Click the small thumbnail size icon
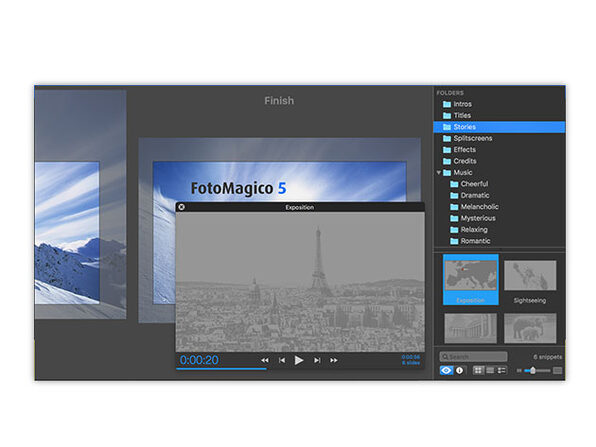The image size is (596, 447). (x=519, y=371)
